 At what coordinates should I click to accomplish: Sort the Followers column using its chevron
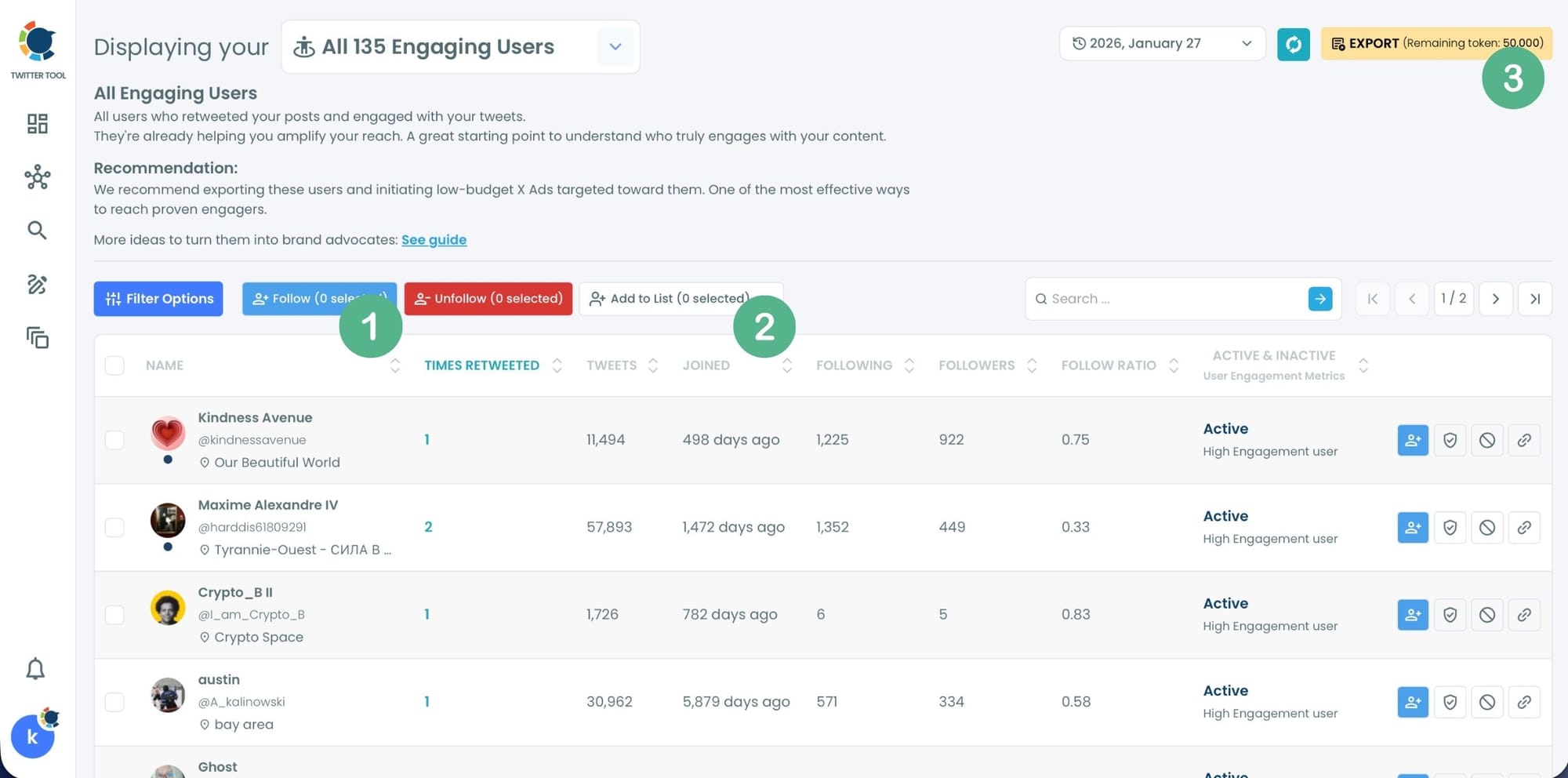[x=1032, y=365]
